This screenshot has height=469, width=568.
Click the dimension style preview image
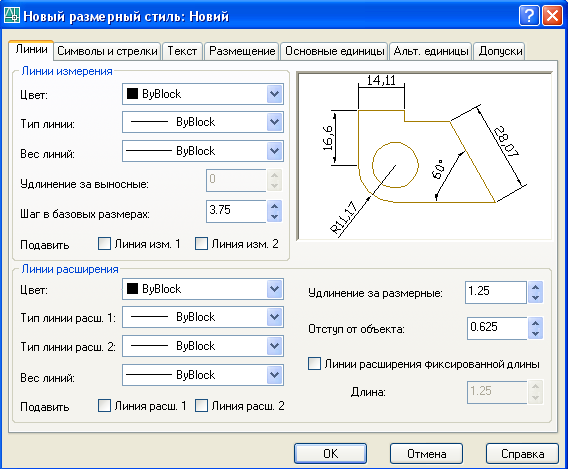click(424, 156)
